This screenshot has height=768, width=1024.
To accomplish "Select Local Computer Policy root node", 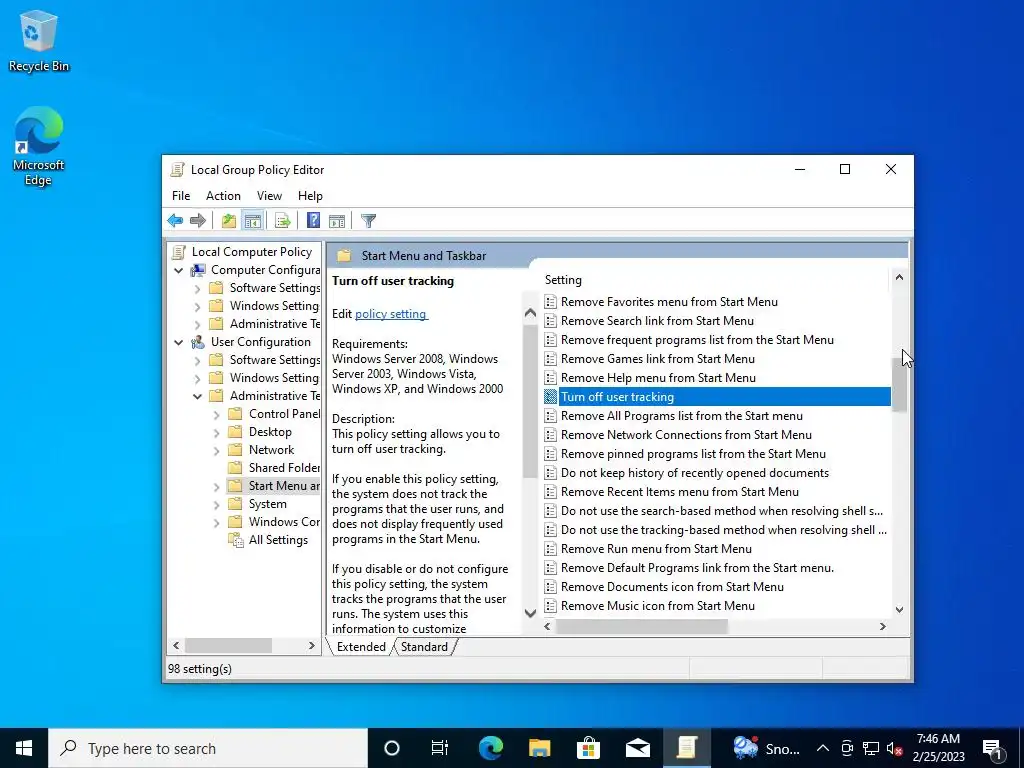I will [251, 251].
